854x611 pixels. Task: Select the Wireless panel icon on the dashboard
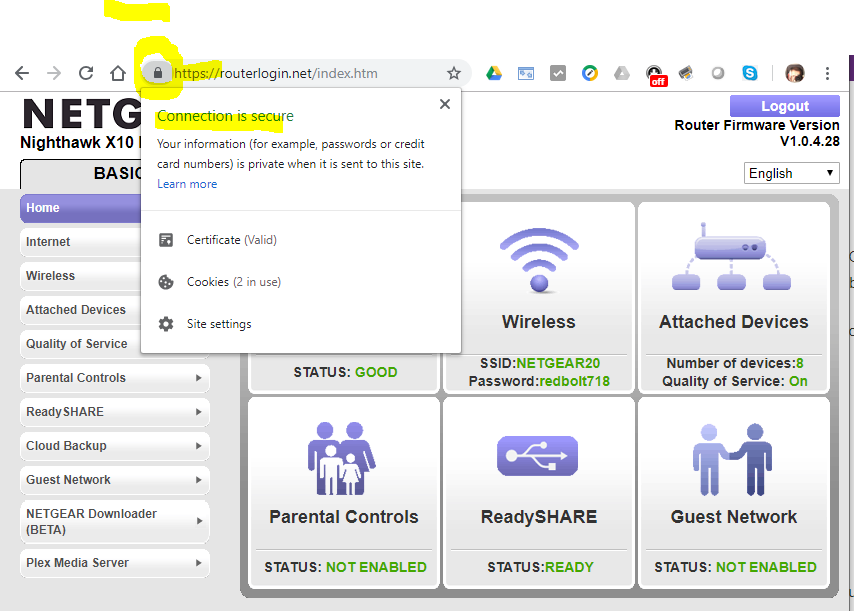[x=538, y=258]
